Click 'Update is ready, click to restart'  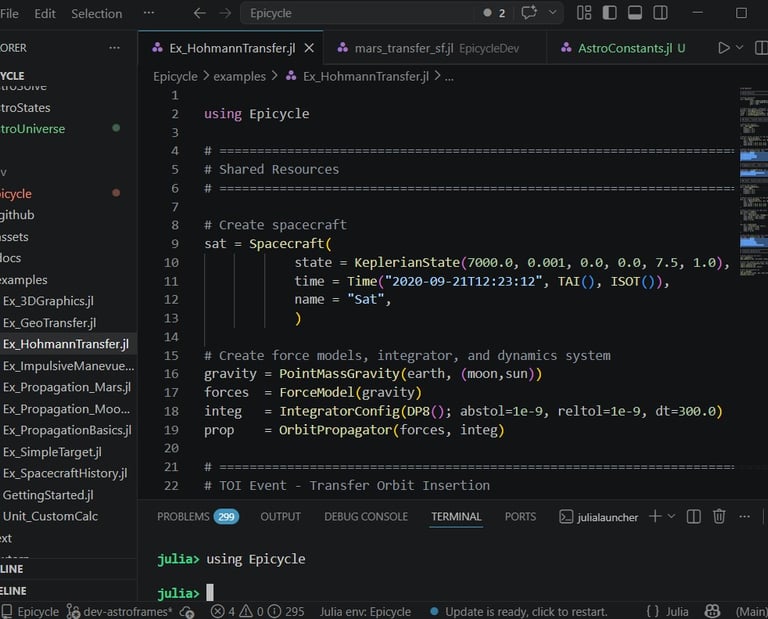526,611
